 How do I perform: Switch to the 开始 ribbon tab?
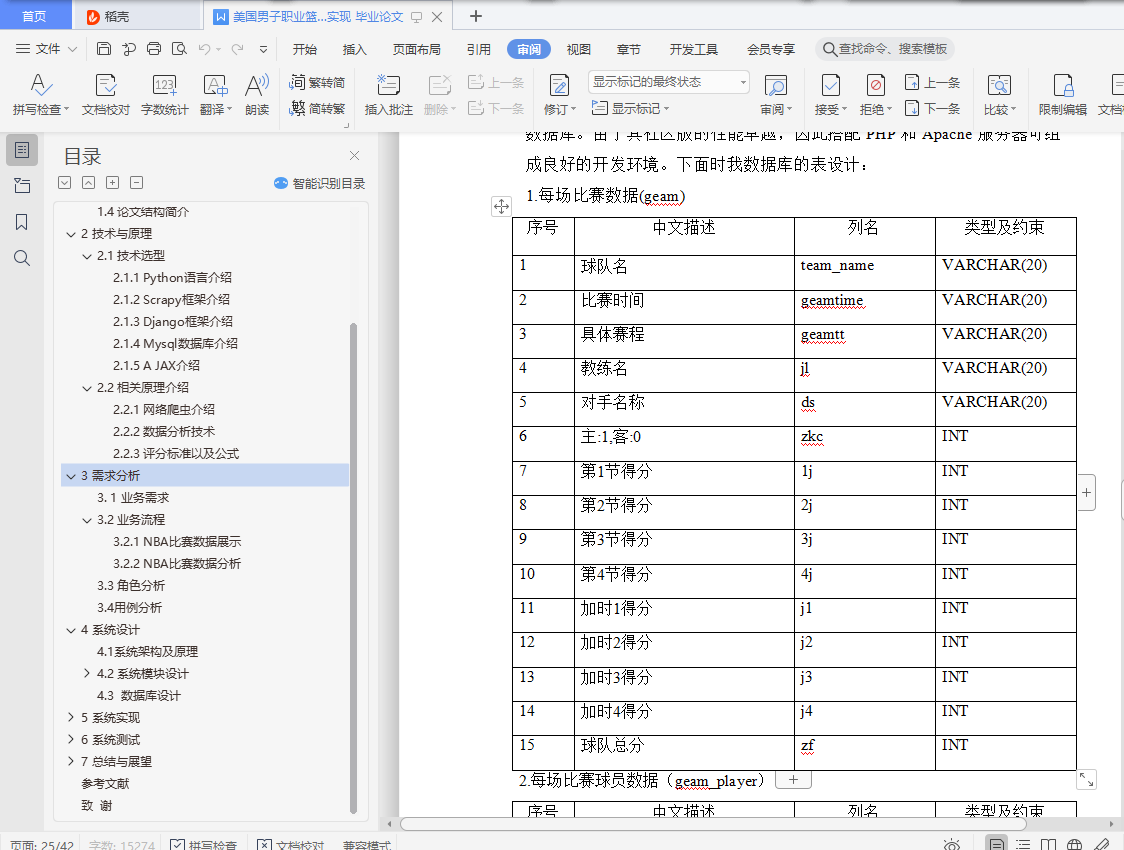(305, 49)
